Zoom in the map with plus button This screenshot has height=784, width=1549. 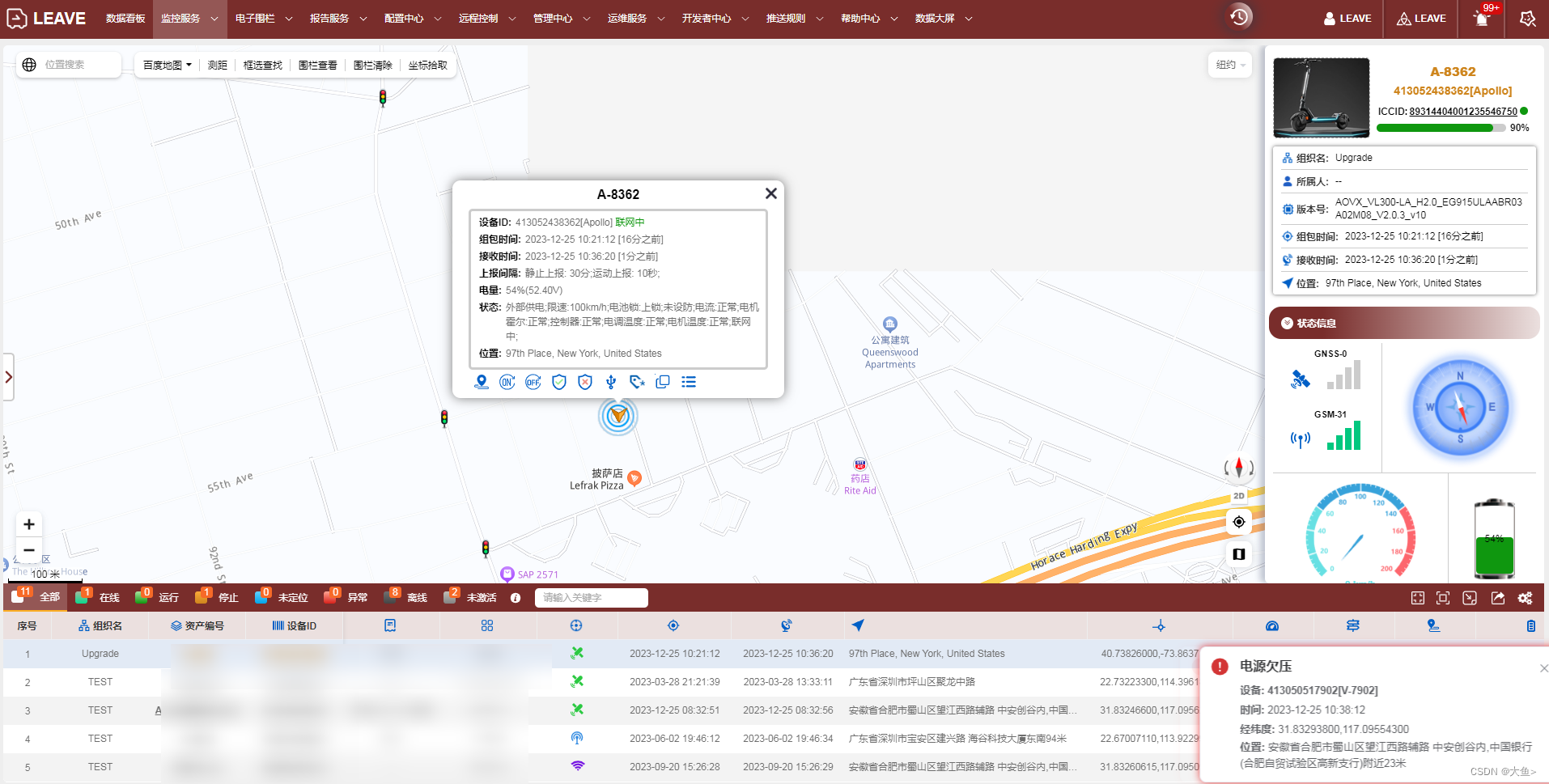pyautogui.click(x=29, y=524)
